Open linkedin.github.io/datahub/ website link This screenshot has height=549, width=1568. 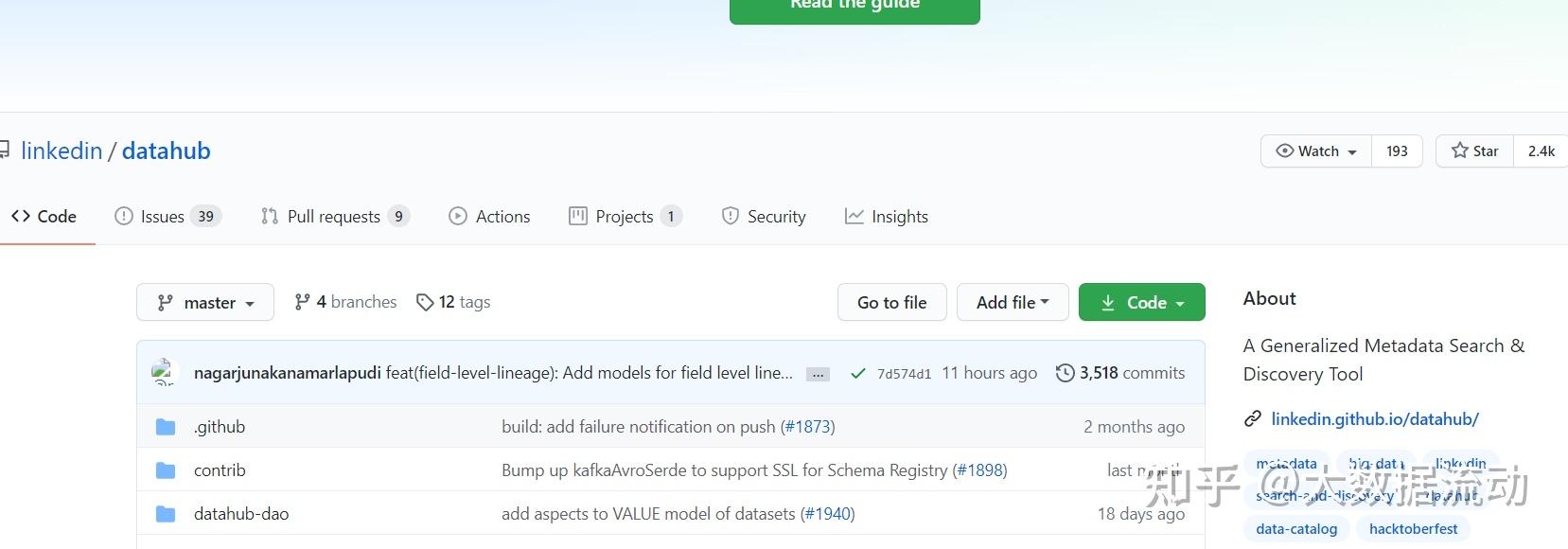[x=1374, y=419]
